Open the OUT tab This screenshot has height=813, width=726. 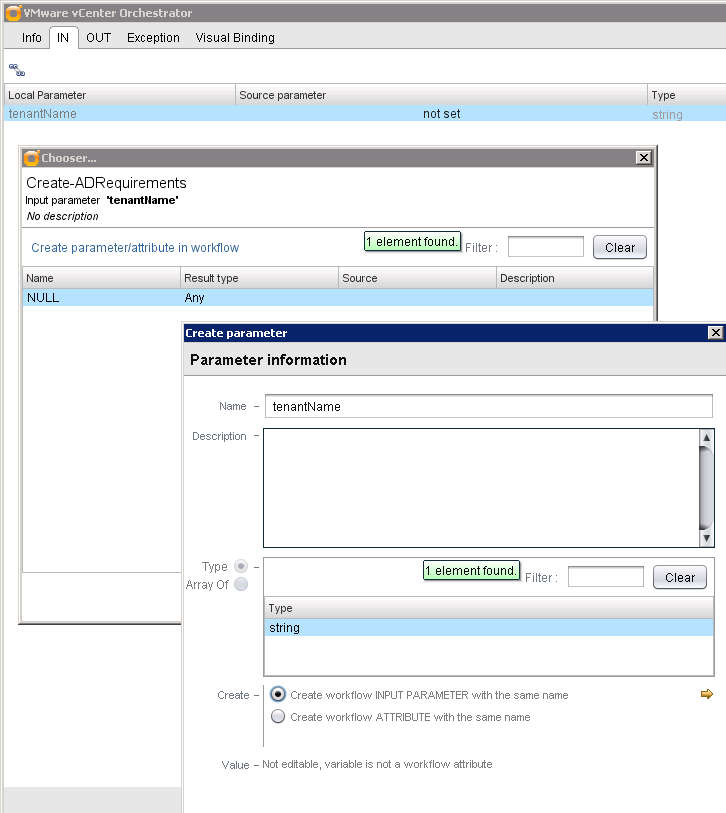click(99, 38)
